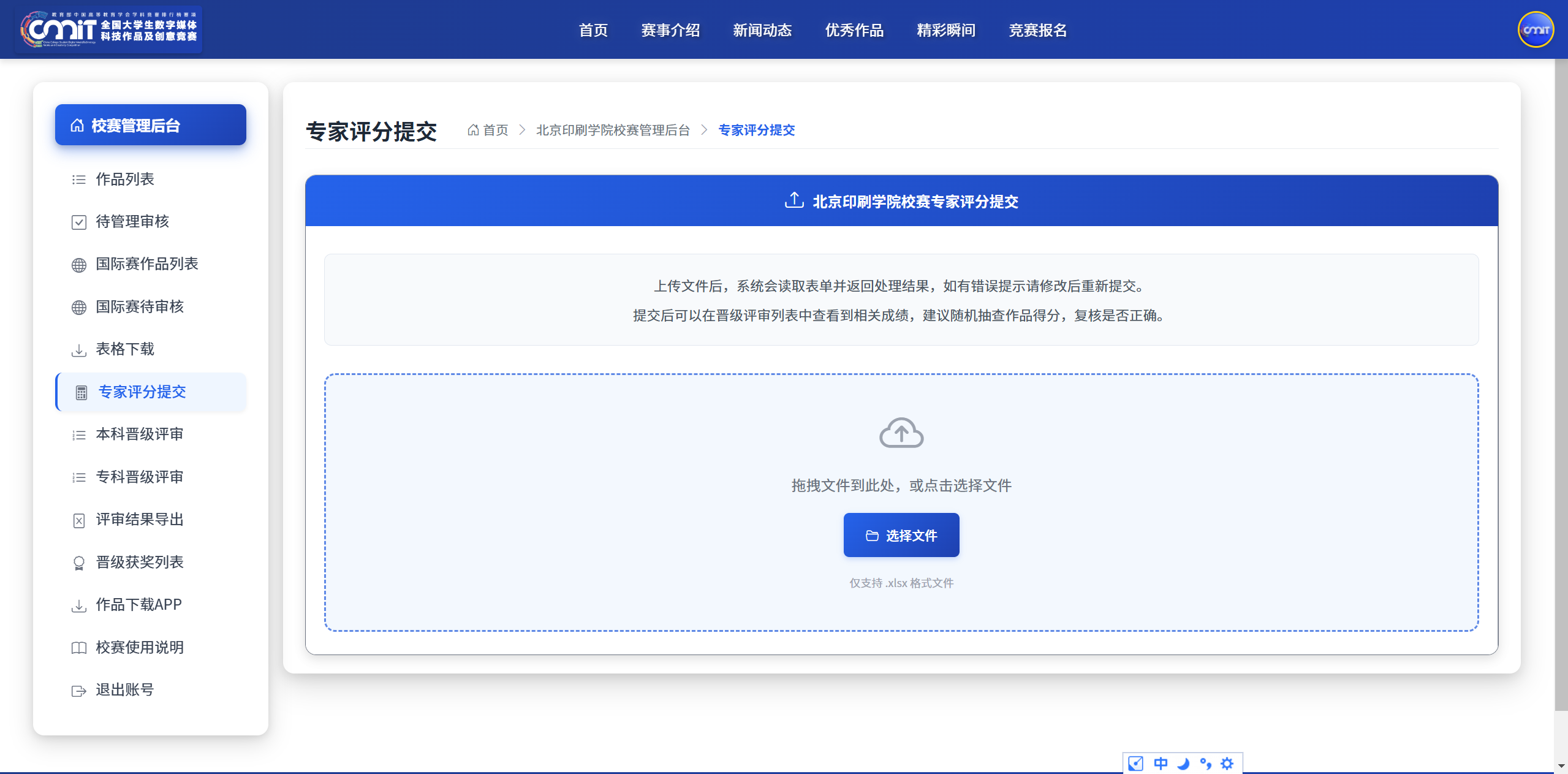Click the download icon beside 表格下载
1568x774 pixels.
[x=79, y=350]
